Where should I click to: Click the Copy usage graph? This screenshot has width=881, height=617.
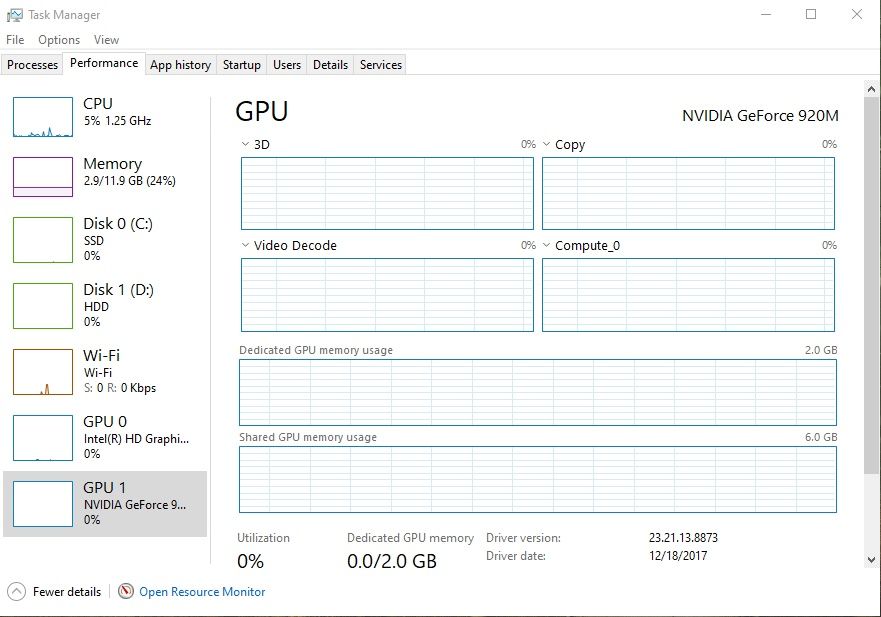pyautogui.click(x=688, y=193)
